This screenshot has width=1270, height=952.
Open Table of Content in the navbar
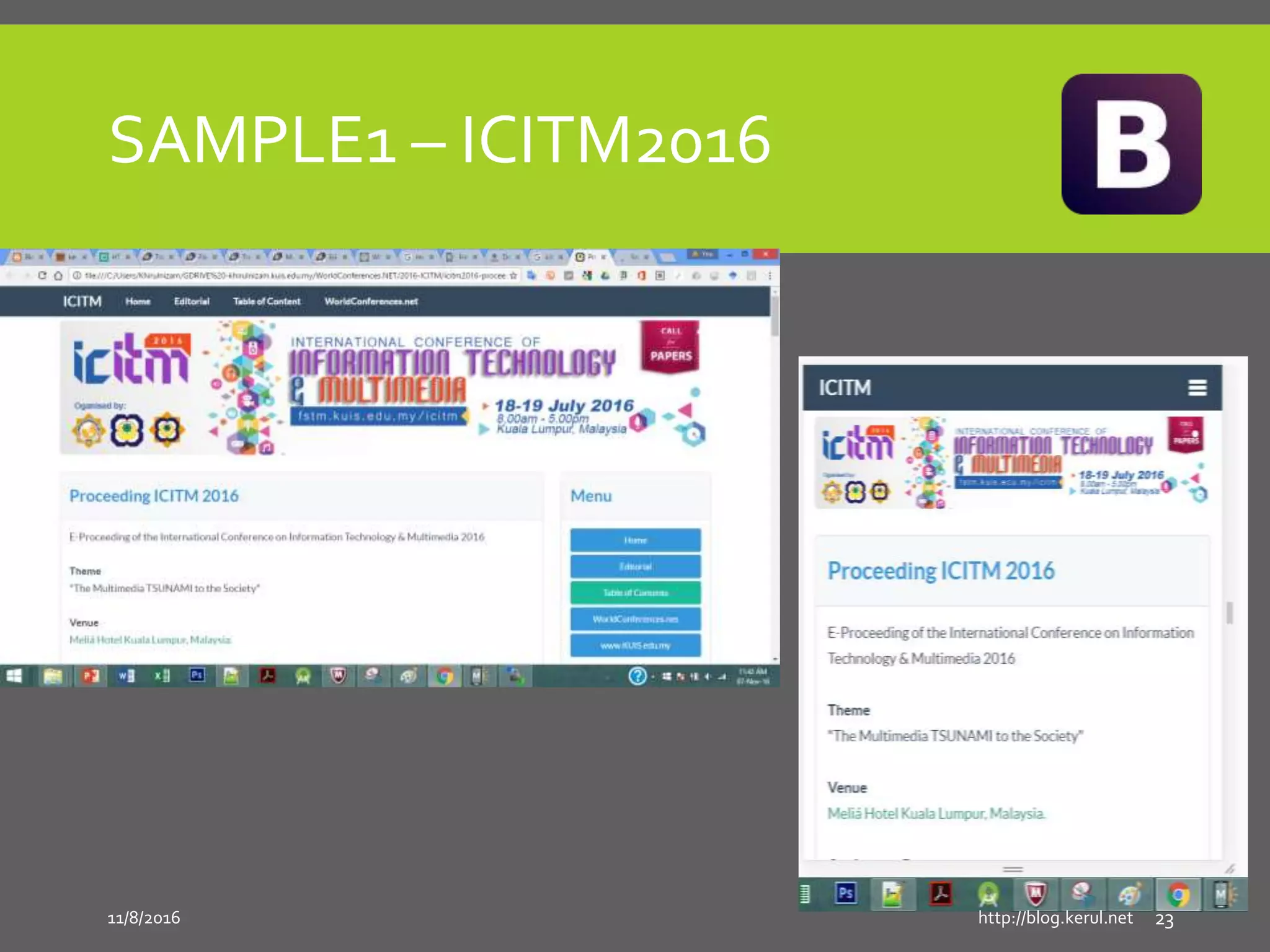pos(267,302)
